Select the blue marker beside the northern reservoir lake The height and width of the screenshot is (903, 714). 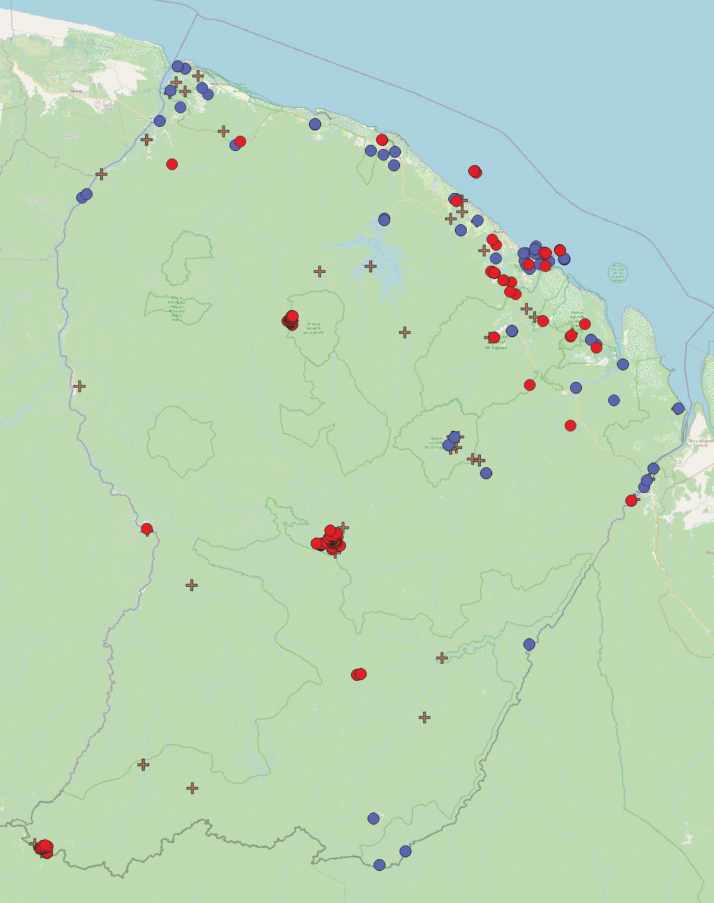384,219
